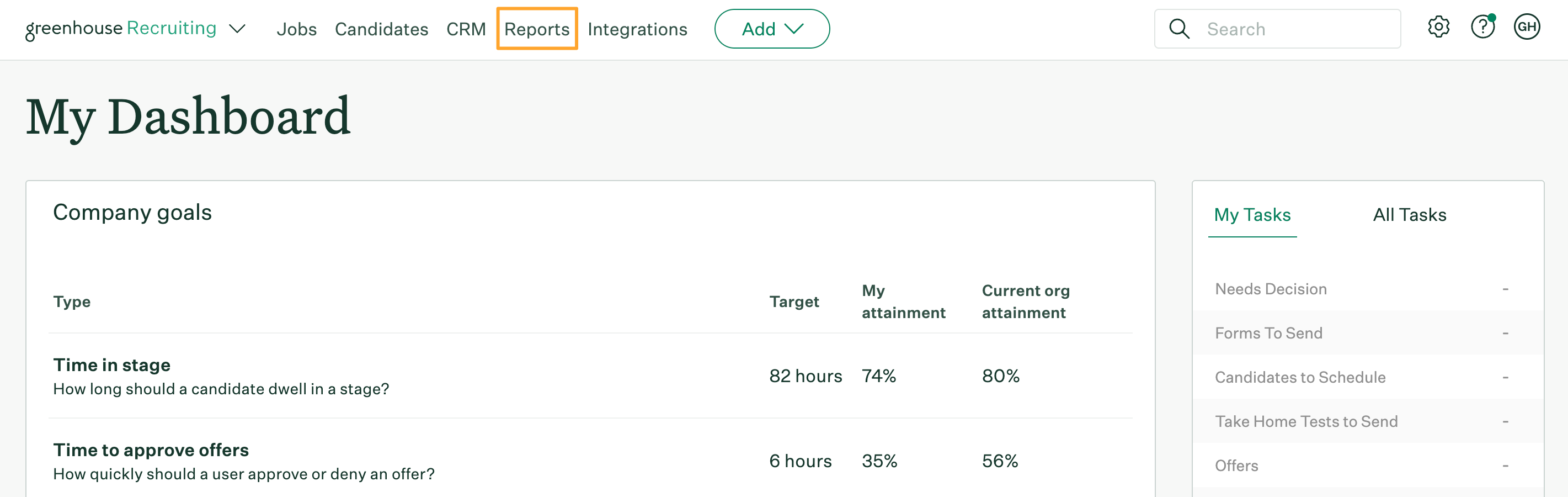Open the Settings gear icon

[1438, 28]
